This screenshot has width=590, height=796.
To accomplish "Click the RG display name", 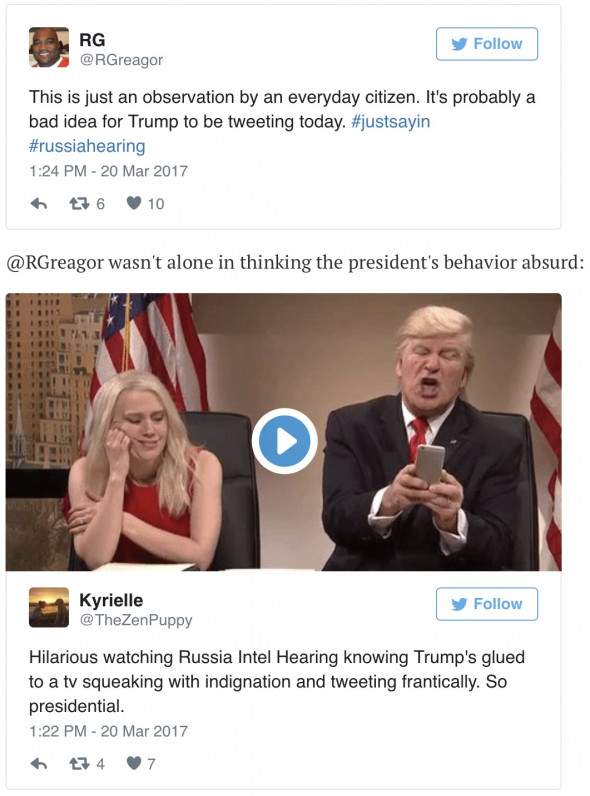I will [92, 40].
